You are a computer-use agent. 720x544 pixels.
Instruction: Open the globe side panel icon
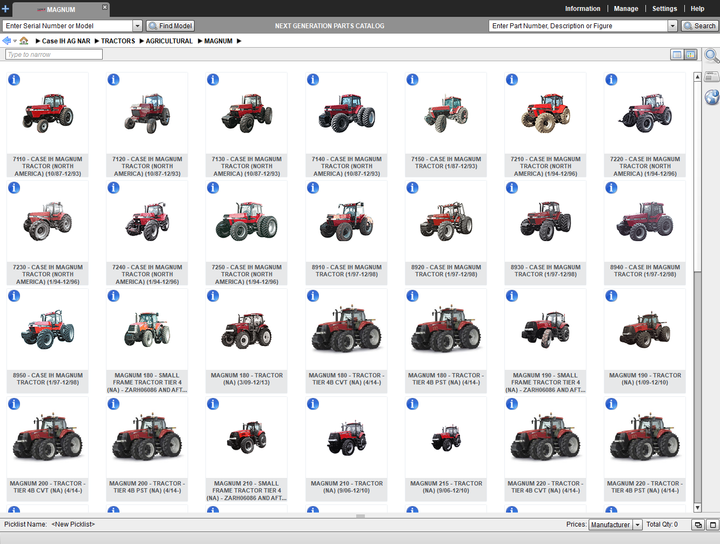click(712, 97)
